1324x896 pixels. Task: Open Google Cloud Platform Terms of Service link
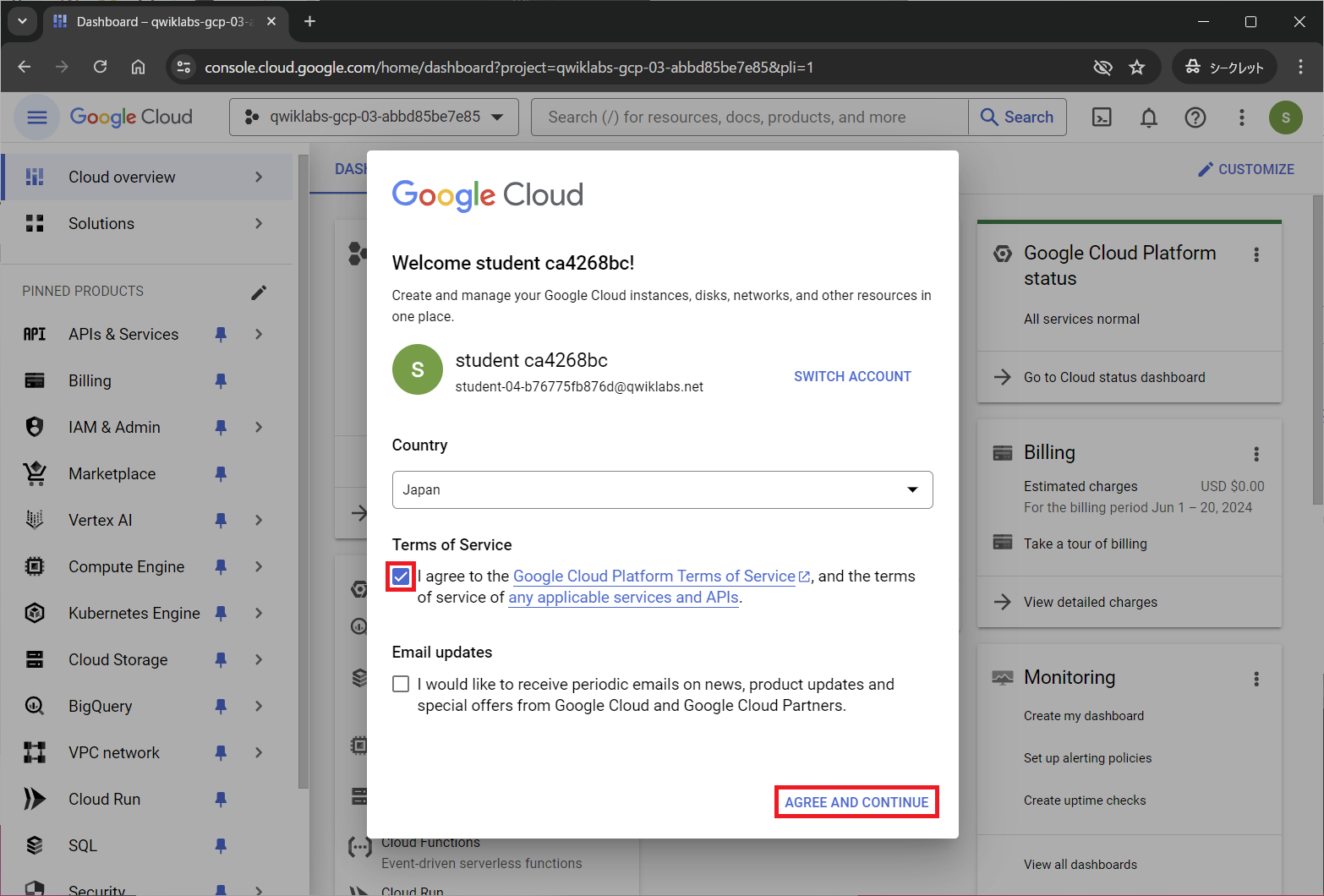pos(654,576)
